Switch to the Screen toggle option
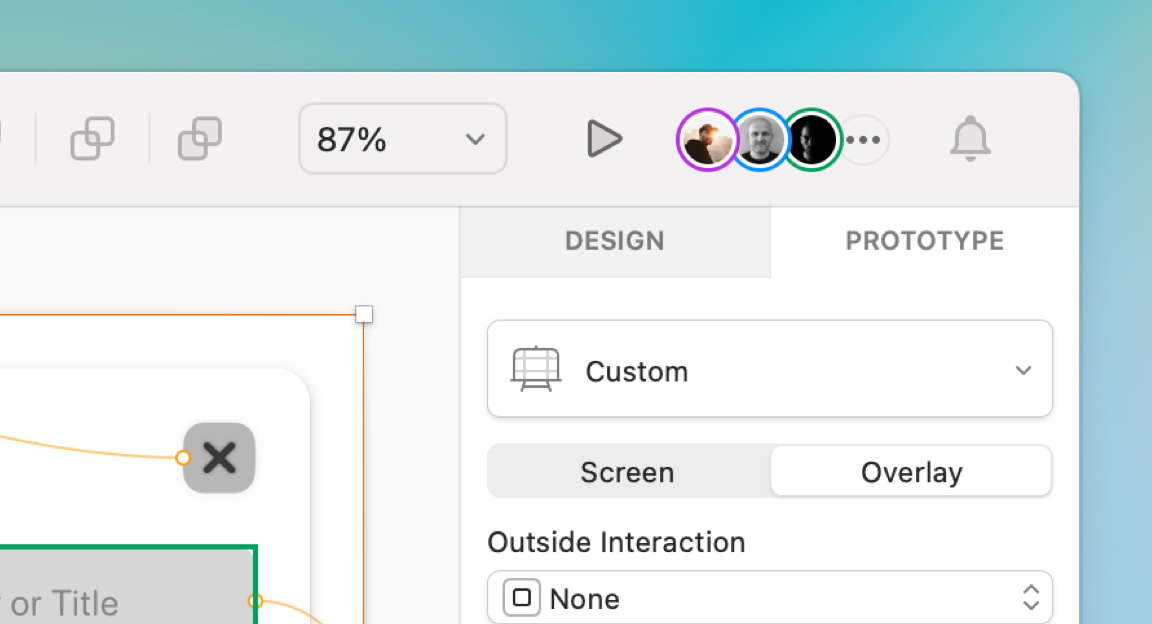Screen dimensions: 1152x624 (x=627, y=471)
